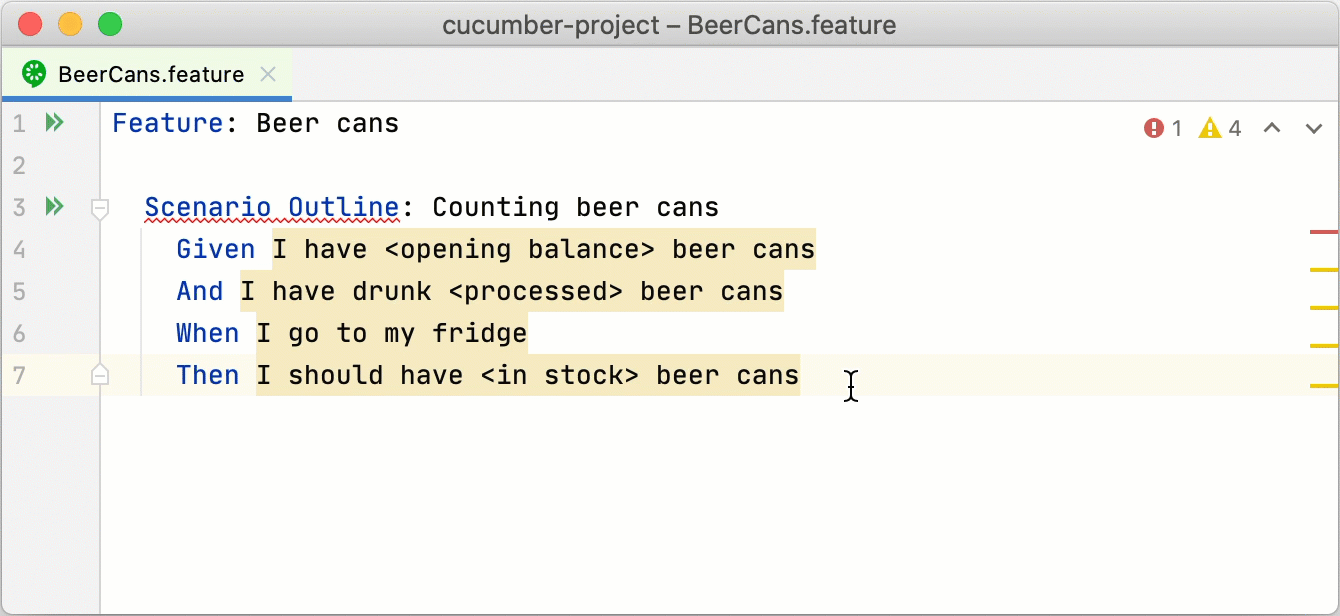Run the Scenario Outline via its gutter icon

coord(54,207)
